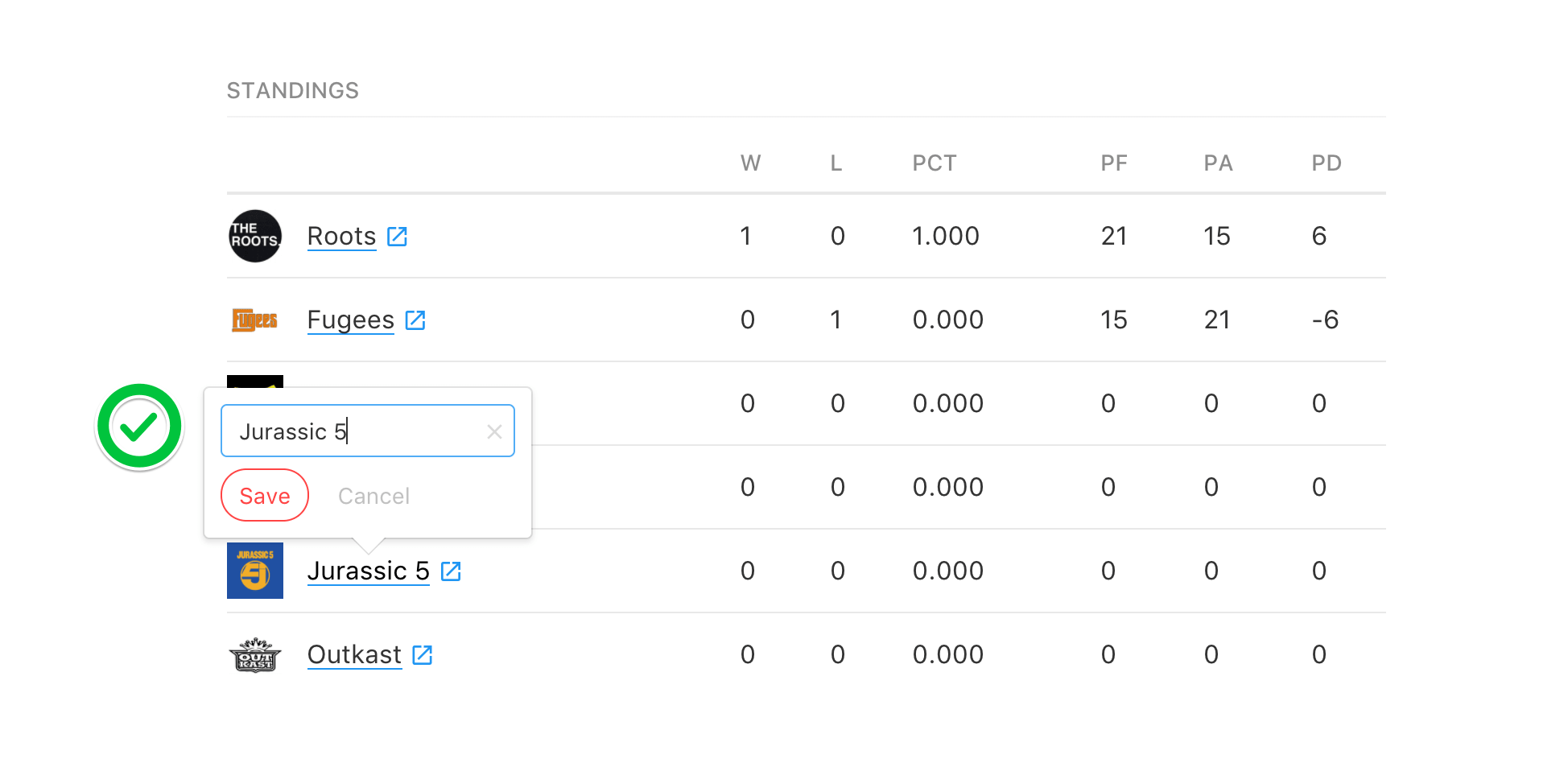
Task: Open the Outkast team link
Action: pos(354,655)
